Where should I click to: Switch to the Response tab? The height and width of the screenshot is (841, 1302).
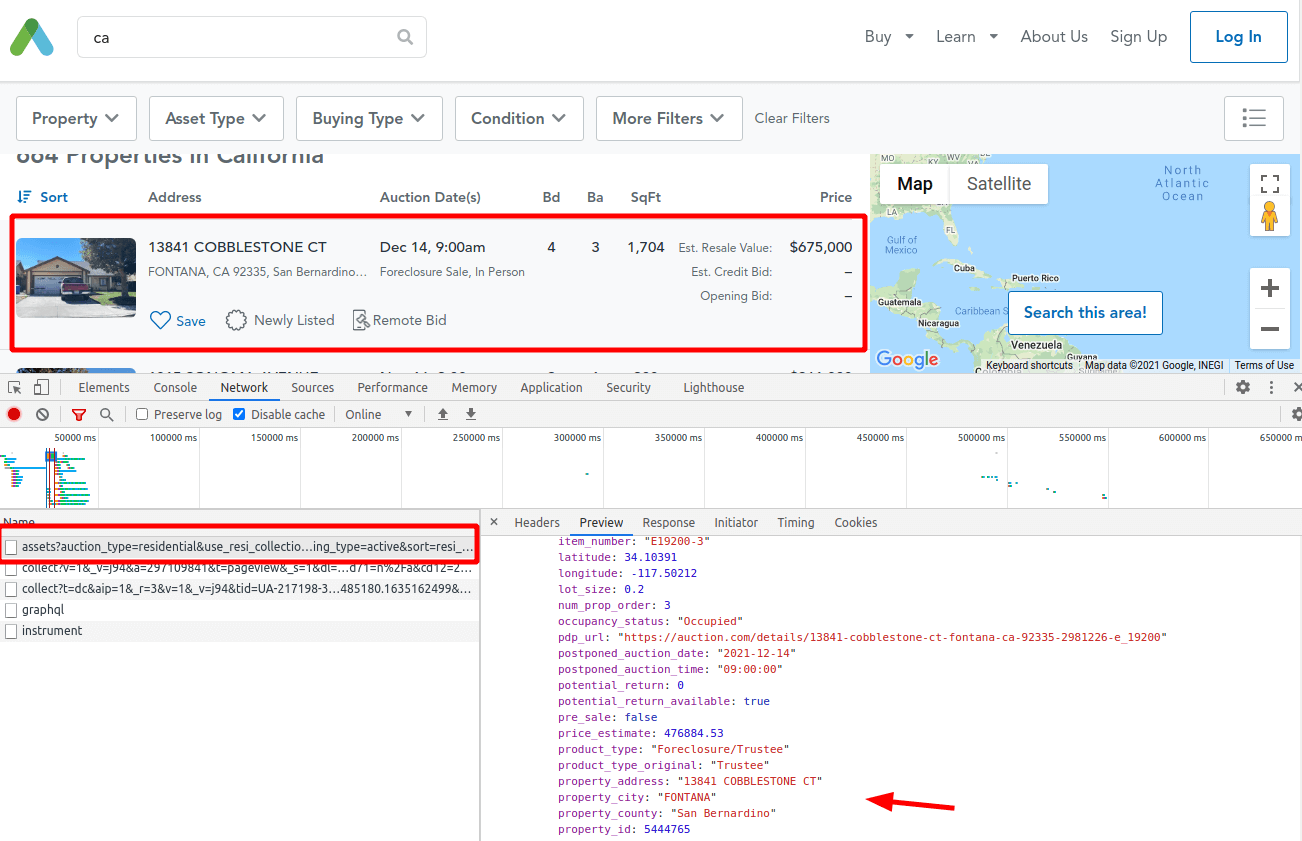668,522
